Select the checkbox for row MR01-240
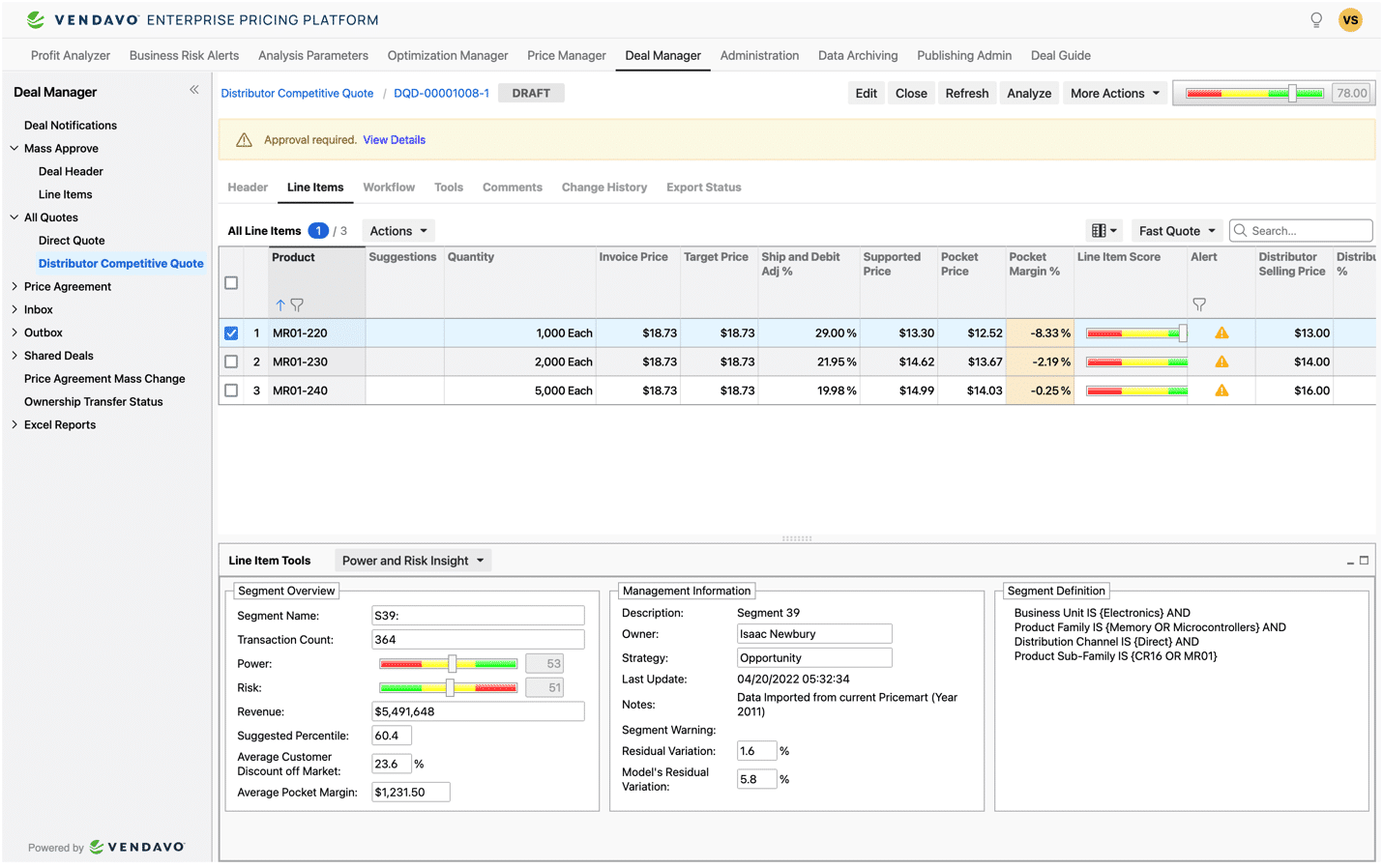Image resolution: width=1383 pixels, height=868 pixels. pyautogui.click(x=231, y=391)
